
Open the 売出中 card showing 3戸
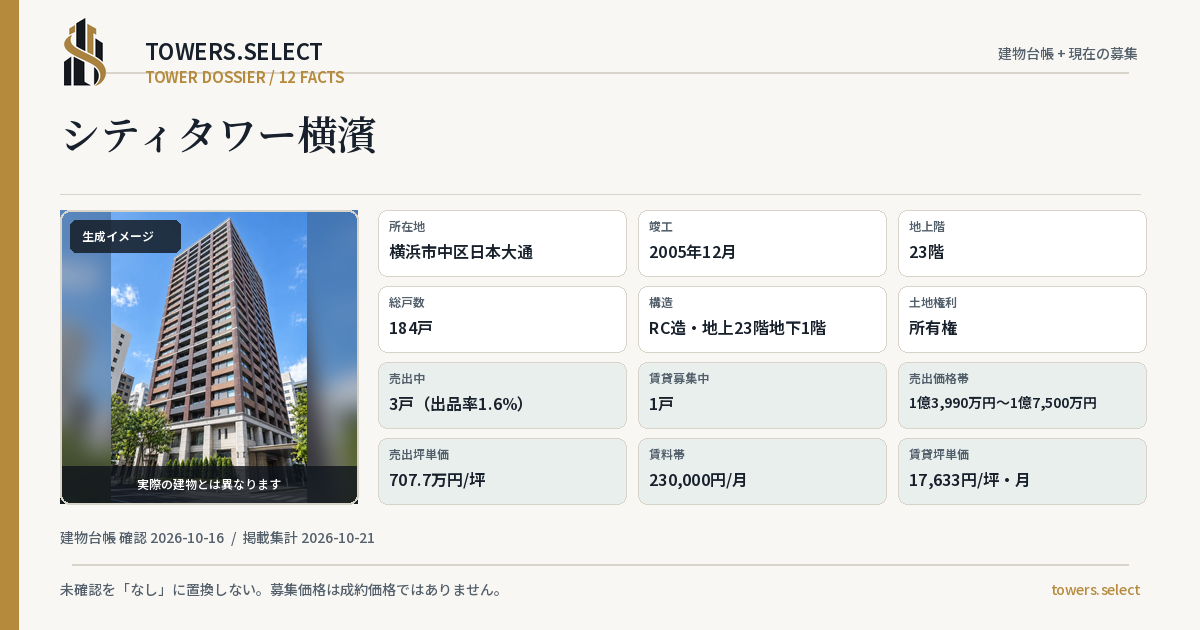502,395
